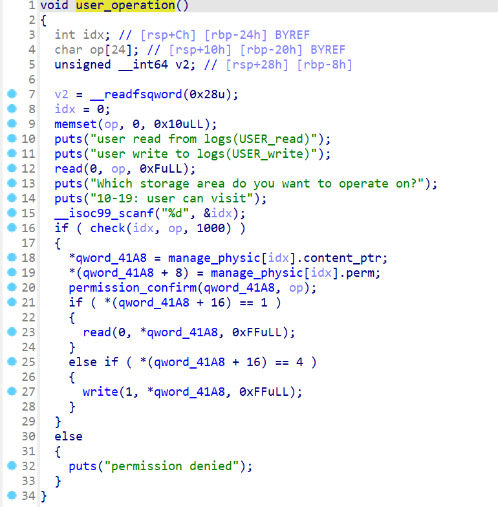Viewport: 498px width, 507px height.
Task: Open the check function reference
Action: pyautogui.click(x=107, y=228)
